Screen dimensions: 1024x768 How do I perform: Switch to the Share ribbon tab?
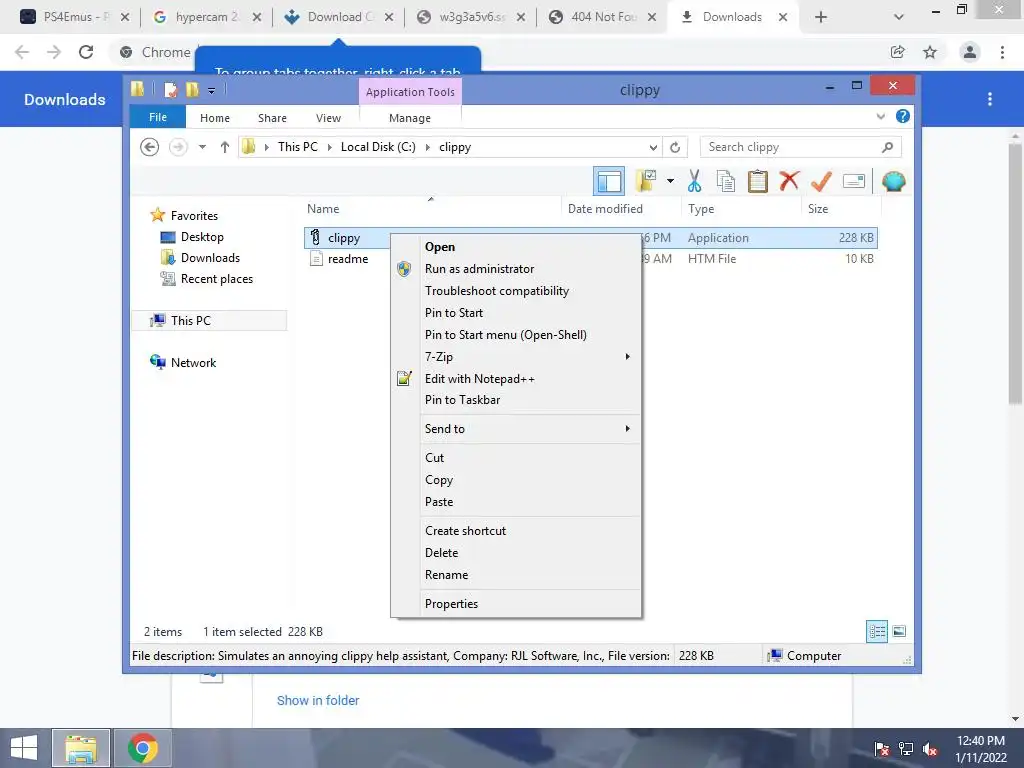(272, 118)
